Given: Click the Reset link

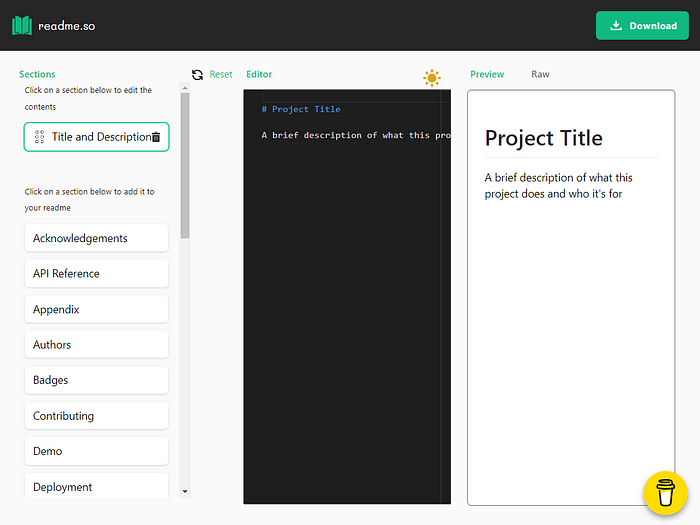Looking at the screenshot, I should pyautogui.click(x=221, y=74).
